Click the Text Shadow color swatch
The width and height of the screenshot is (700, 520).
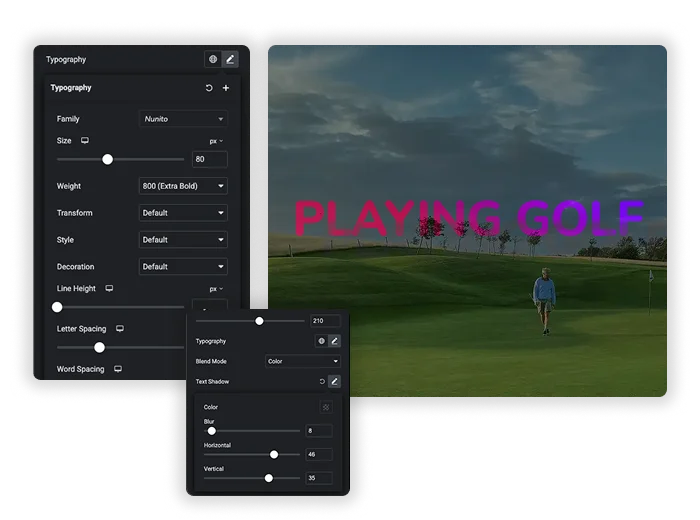pyautogui.click(x=326, y=407)
